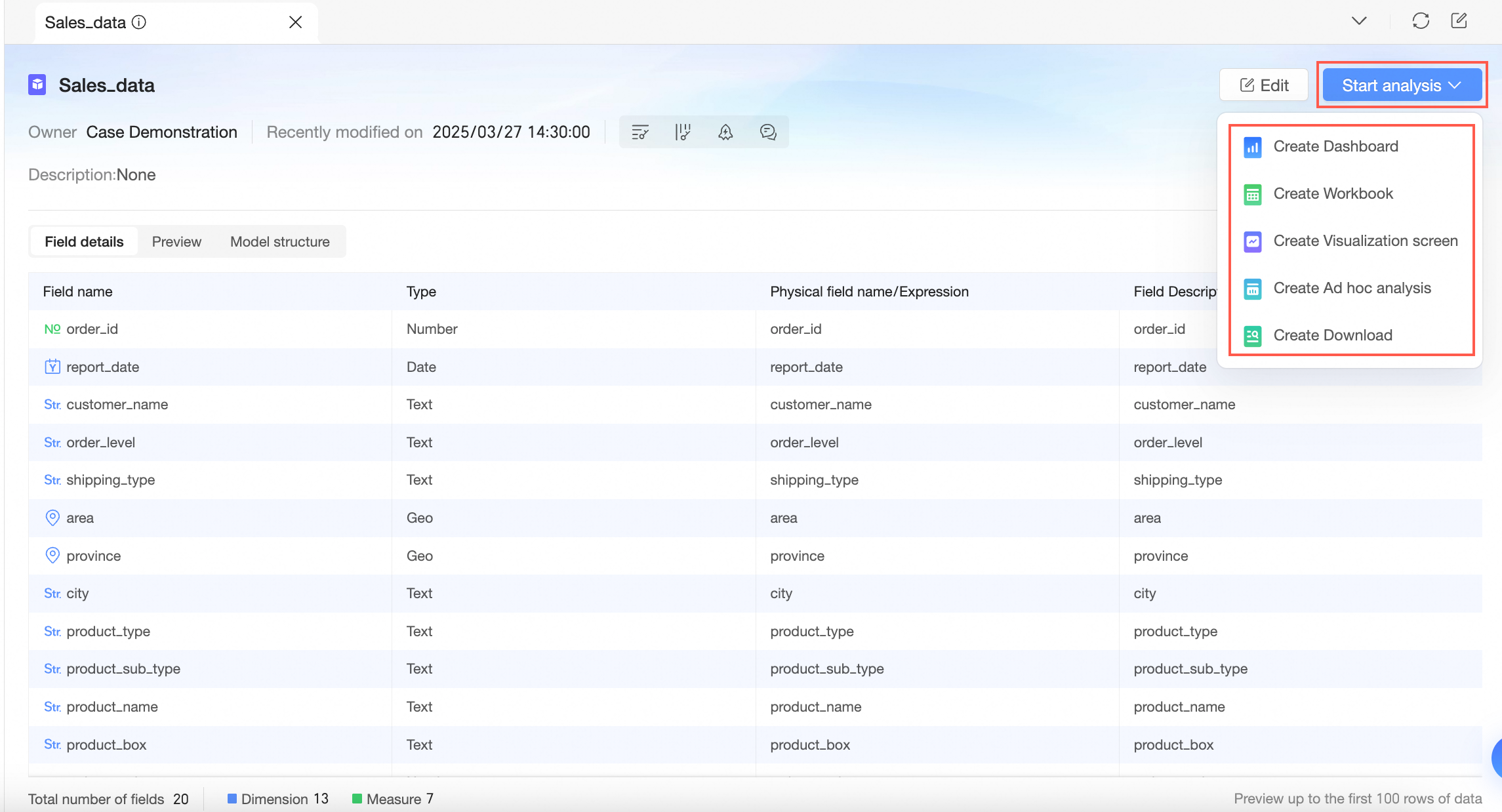Expand the Start analysis dropdown button
The image size is (1502, 812).
1402,85
